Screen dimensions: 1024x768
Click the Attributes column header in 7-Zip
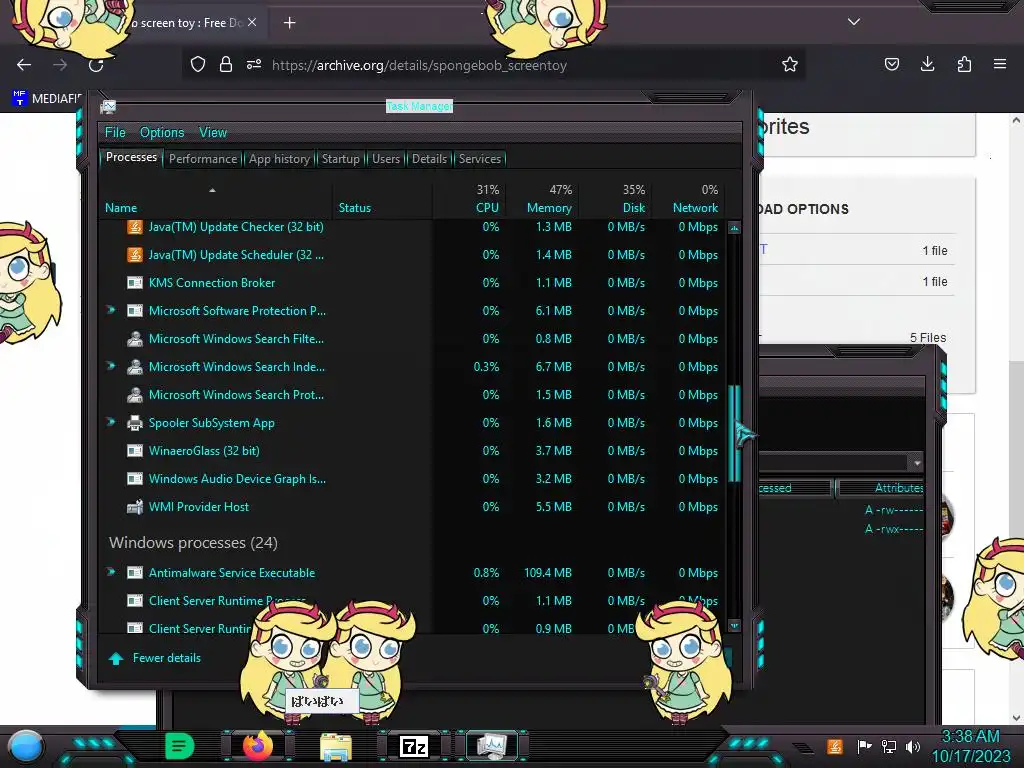[880, 488]
